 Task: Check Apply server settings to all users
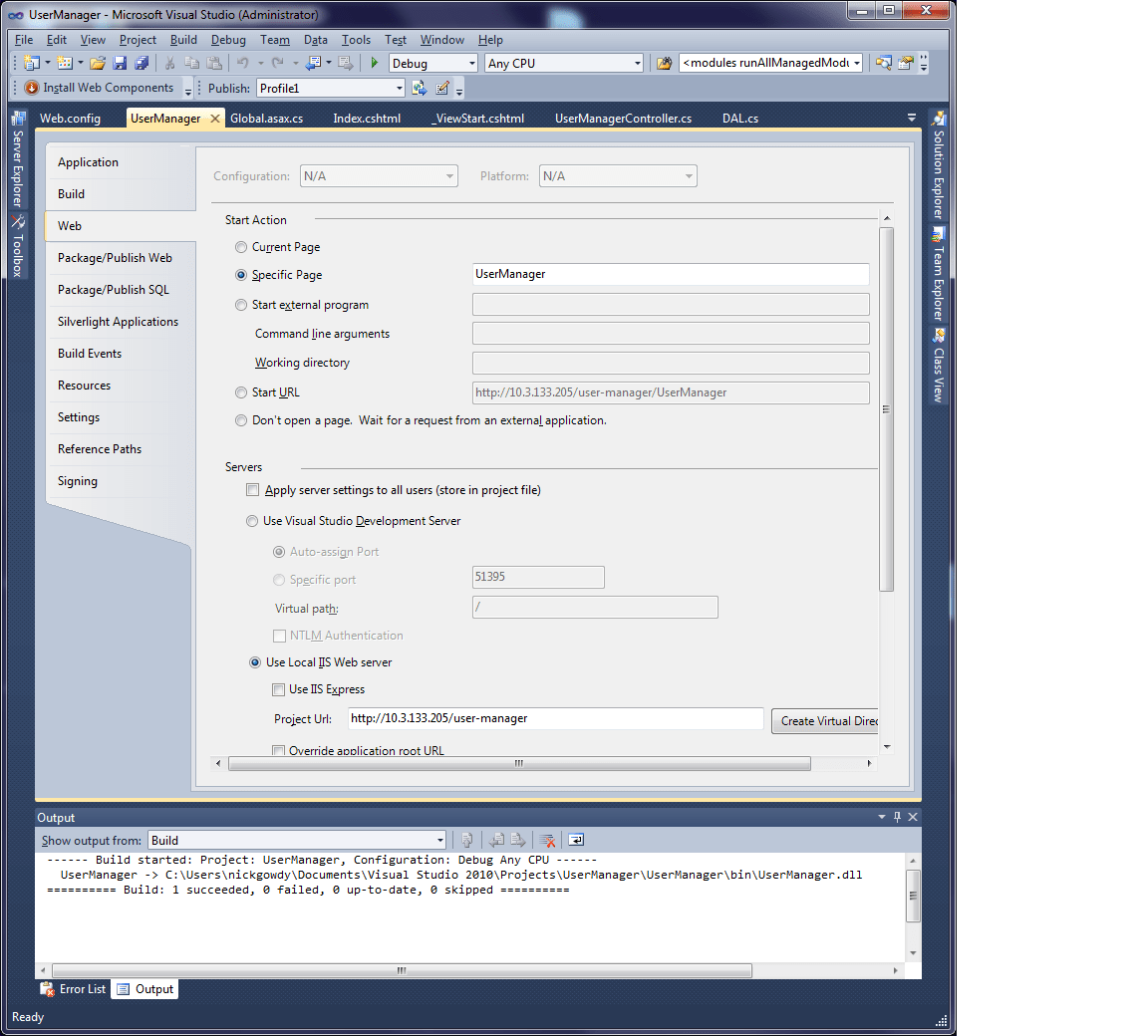pyautogui.click(x=252, y=490)
